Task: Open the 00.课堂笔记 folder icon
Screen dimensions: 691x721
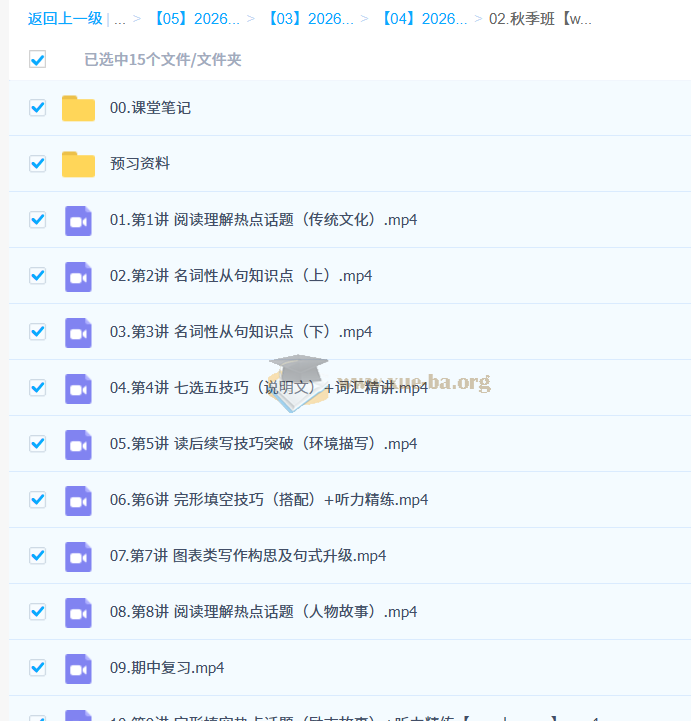Action: click(78, 108)
